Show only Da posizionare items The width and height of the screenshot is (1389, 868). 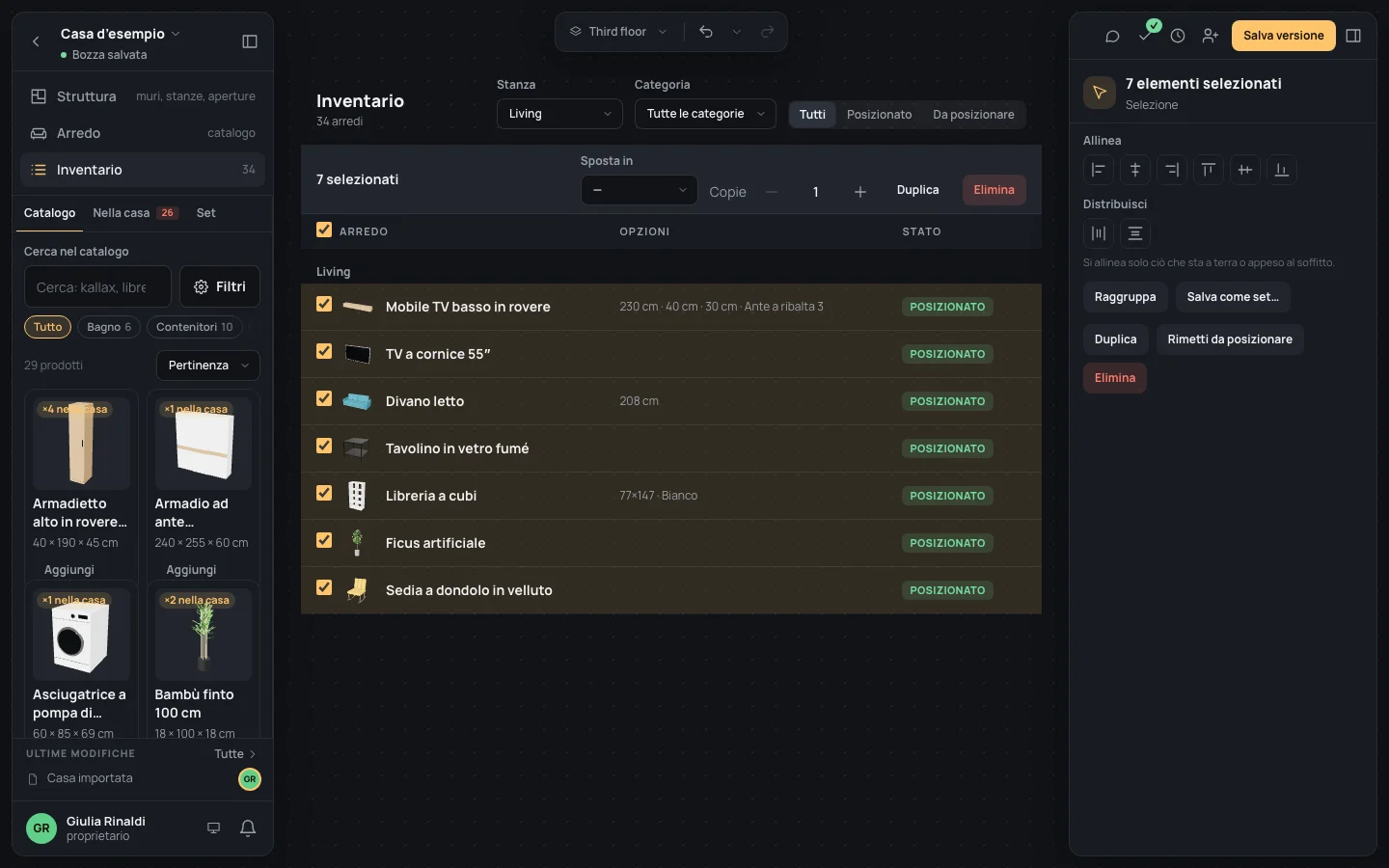pos(973,115)
